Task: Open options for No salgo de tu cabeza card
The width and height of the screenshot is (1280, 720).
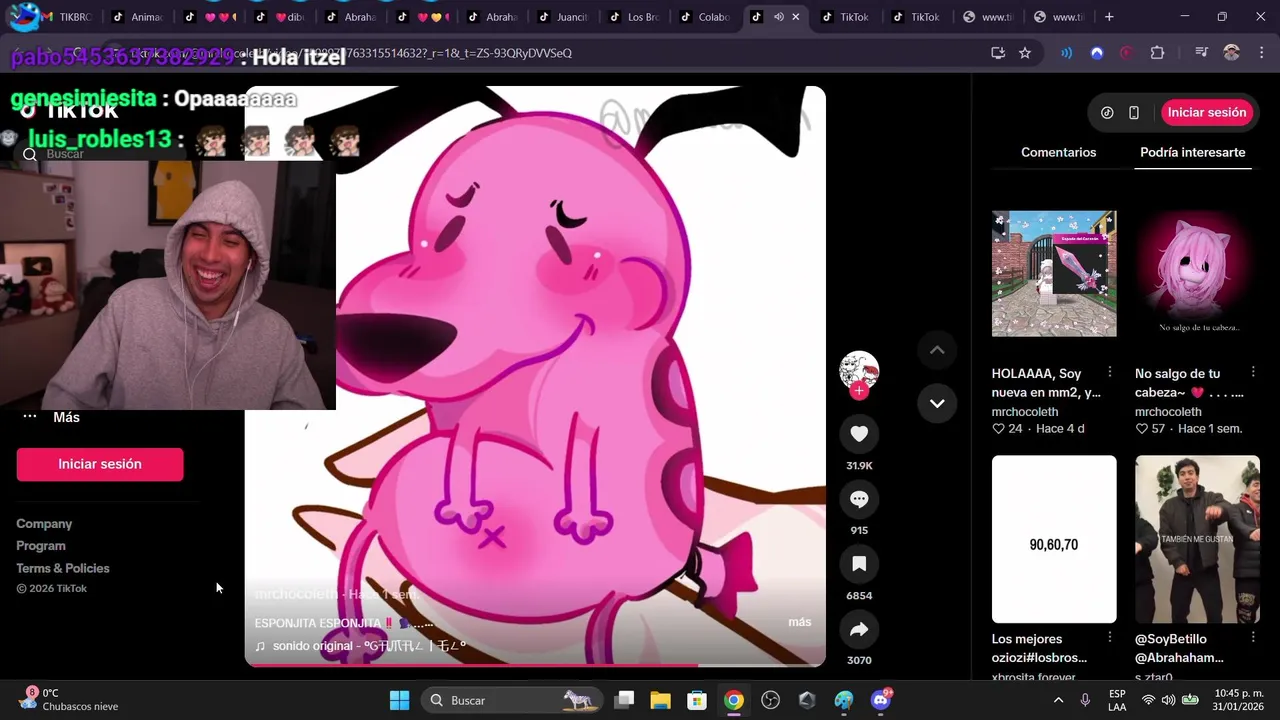Action: 1253,372
